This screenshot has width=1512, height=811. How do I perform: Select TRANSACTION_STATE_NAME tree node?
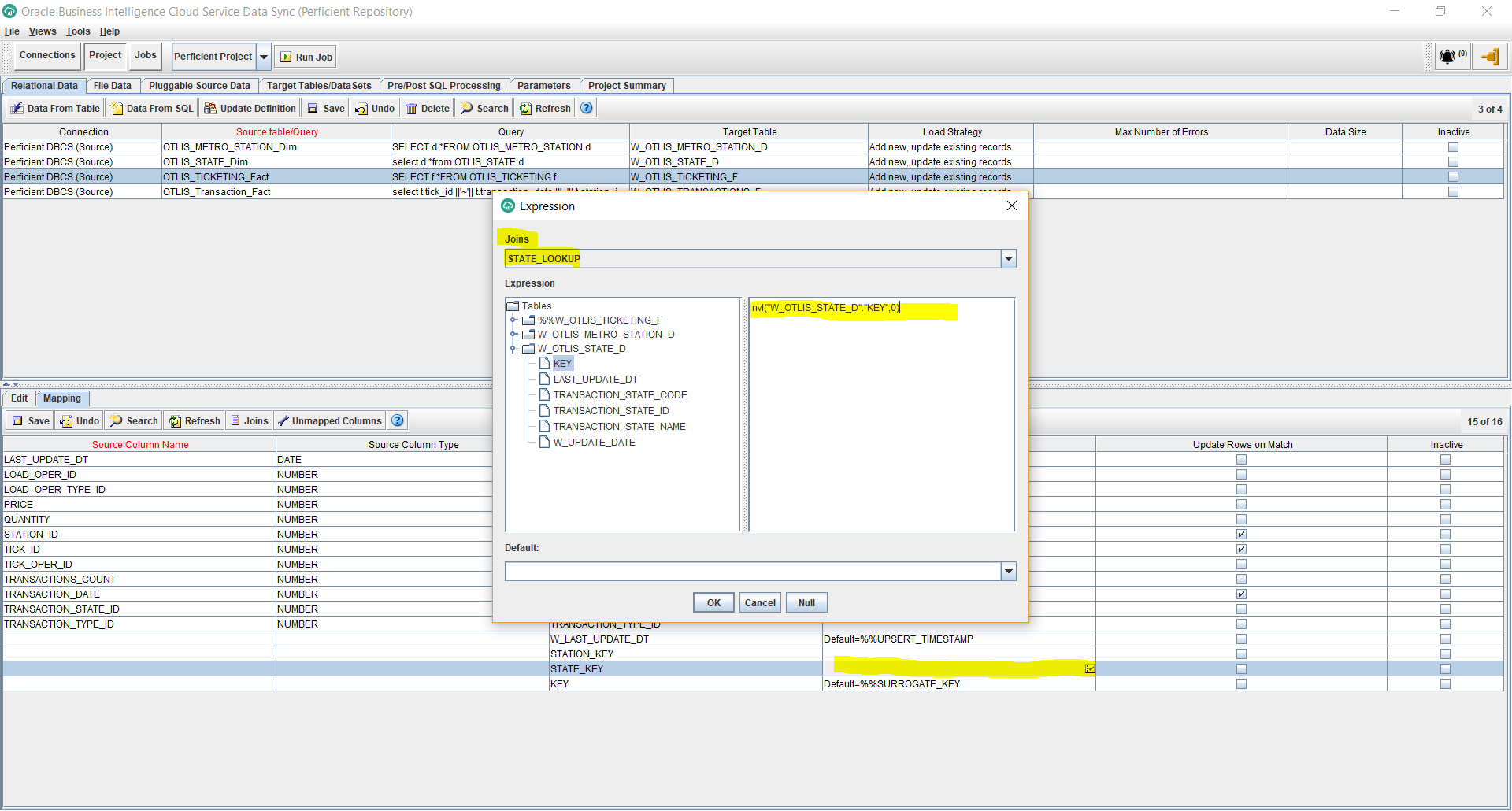tap(619, 427)
